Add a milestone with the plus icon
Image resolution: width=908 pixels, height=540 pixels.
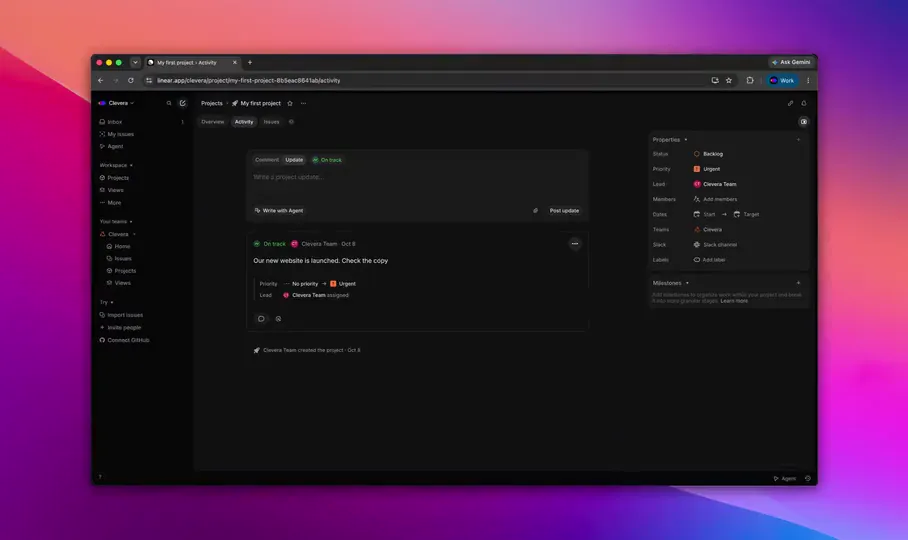coord(799,283)
